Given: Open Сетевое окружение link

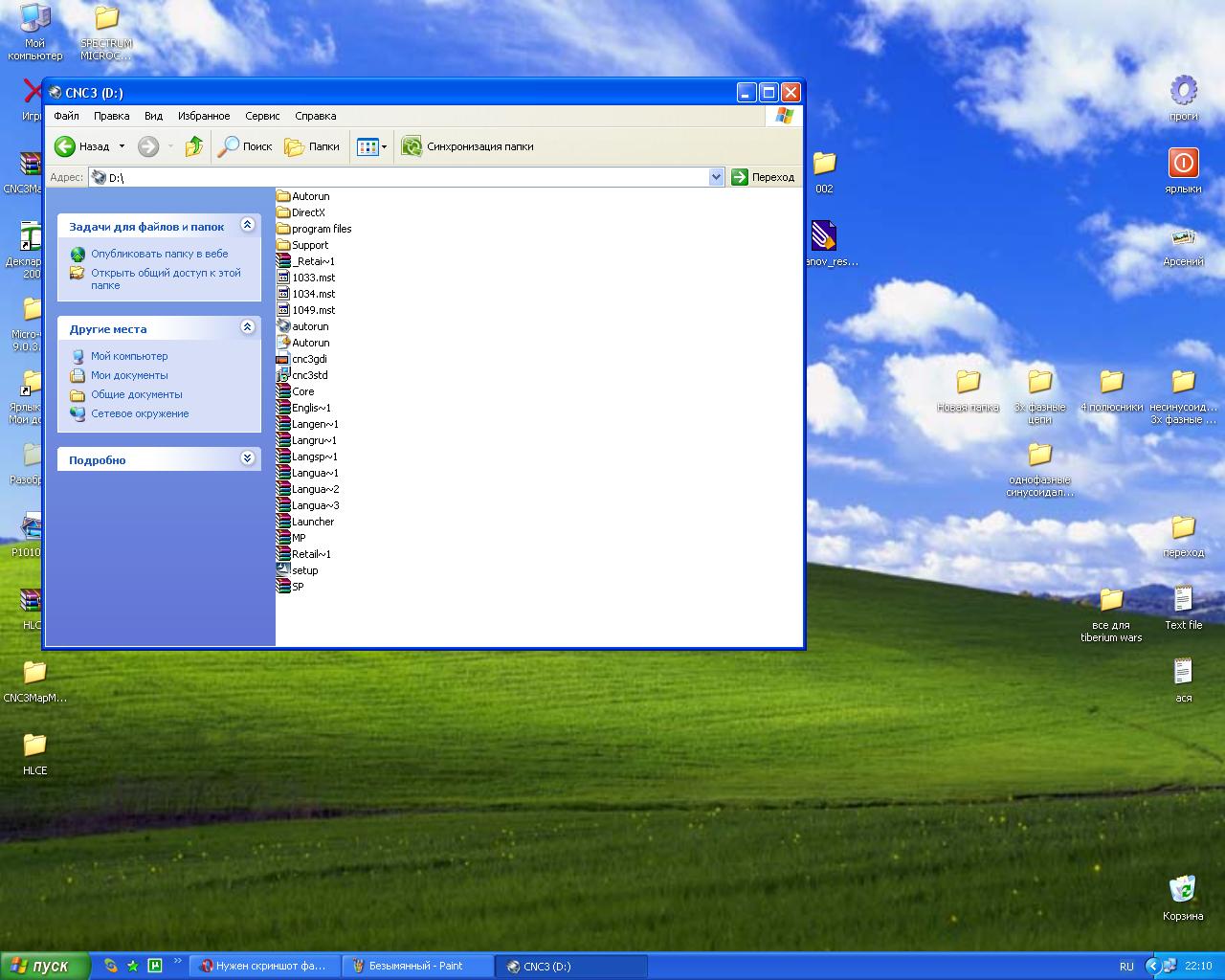Looking at the screenshot, I should pos(140,413).
